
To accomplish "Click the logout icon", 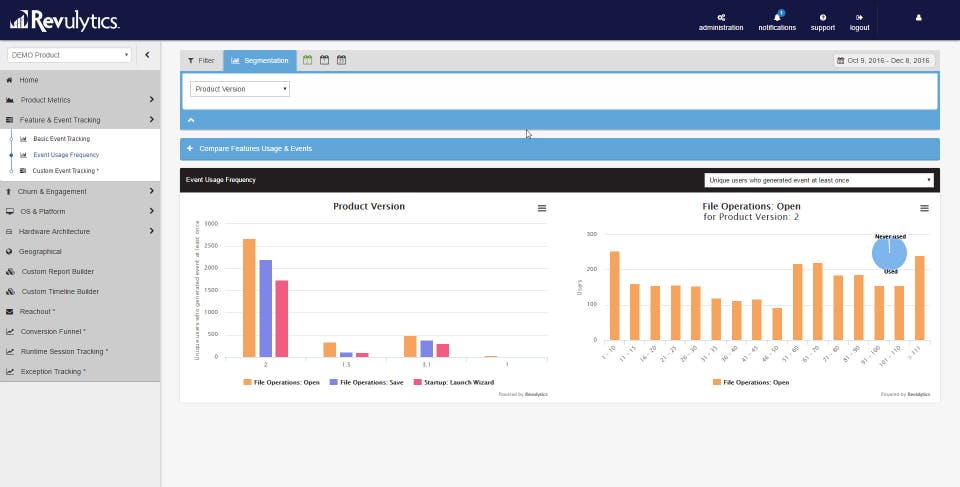I will coord(859,18).
